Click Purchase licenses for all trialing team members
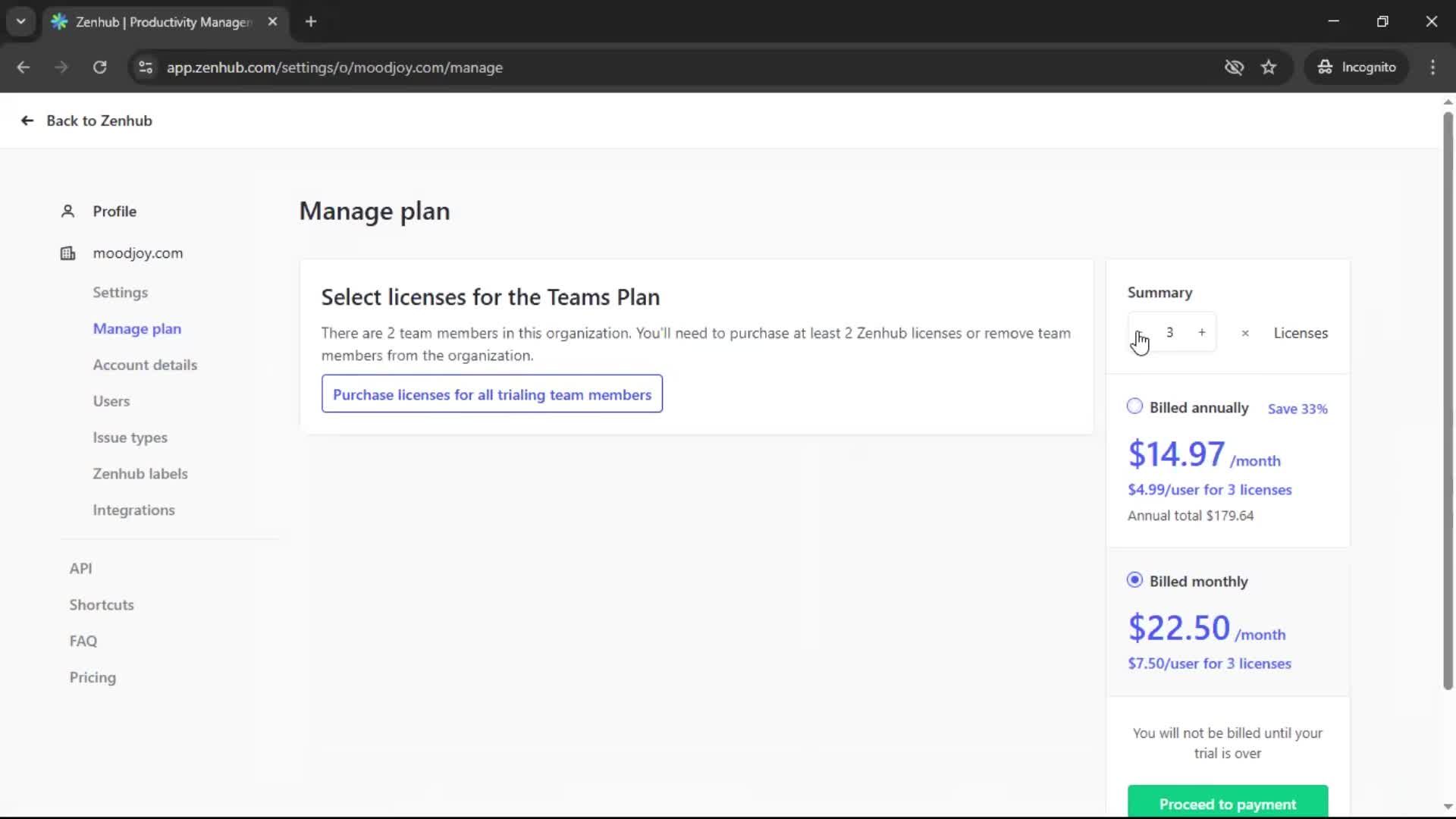 (x=492, y=394)
